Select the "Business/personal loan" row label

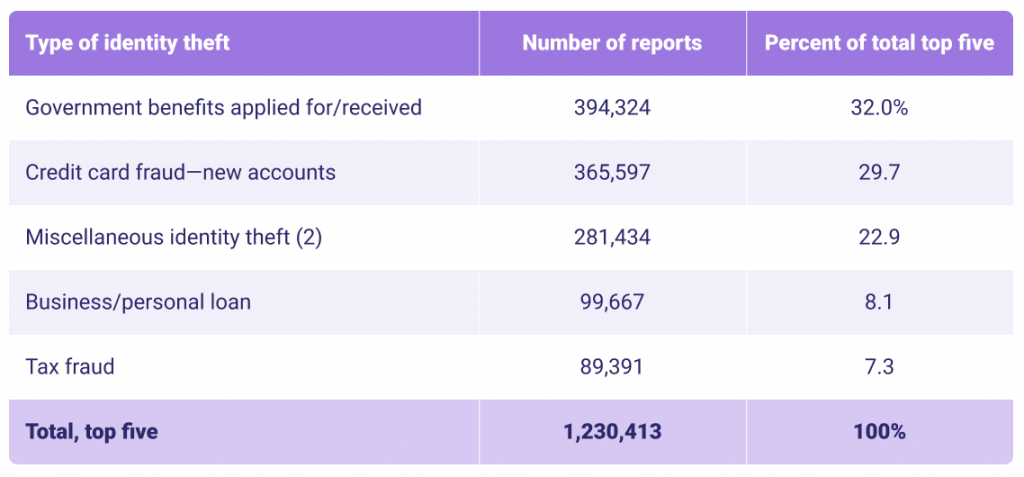point(138,302)
